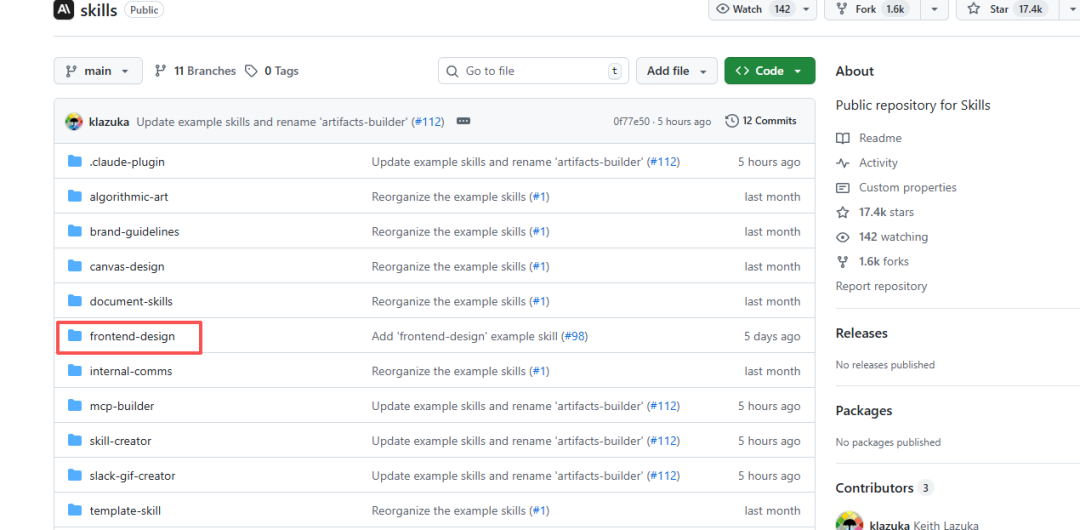Click the klazuka author avatar in commit bar
Viewport: 1080px width, 530px height.
[x=74, y=122]
